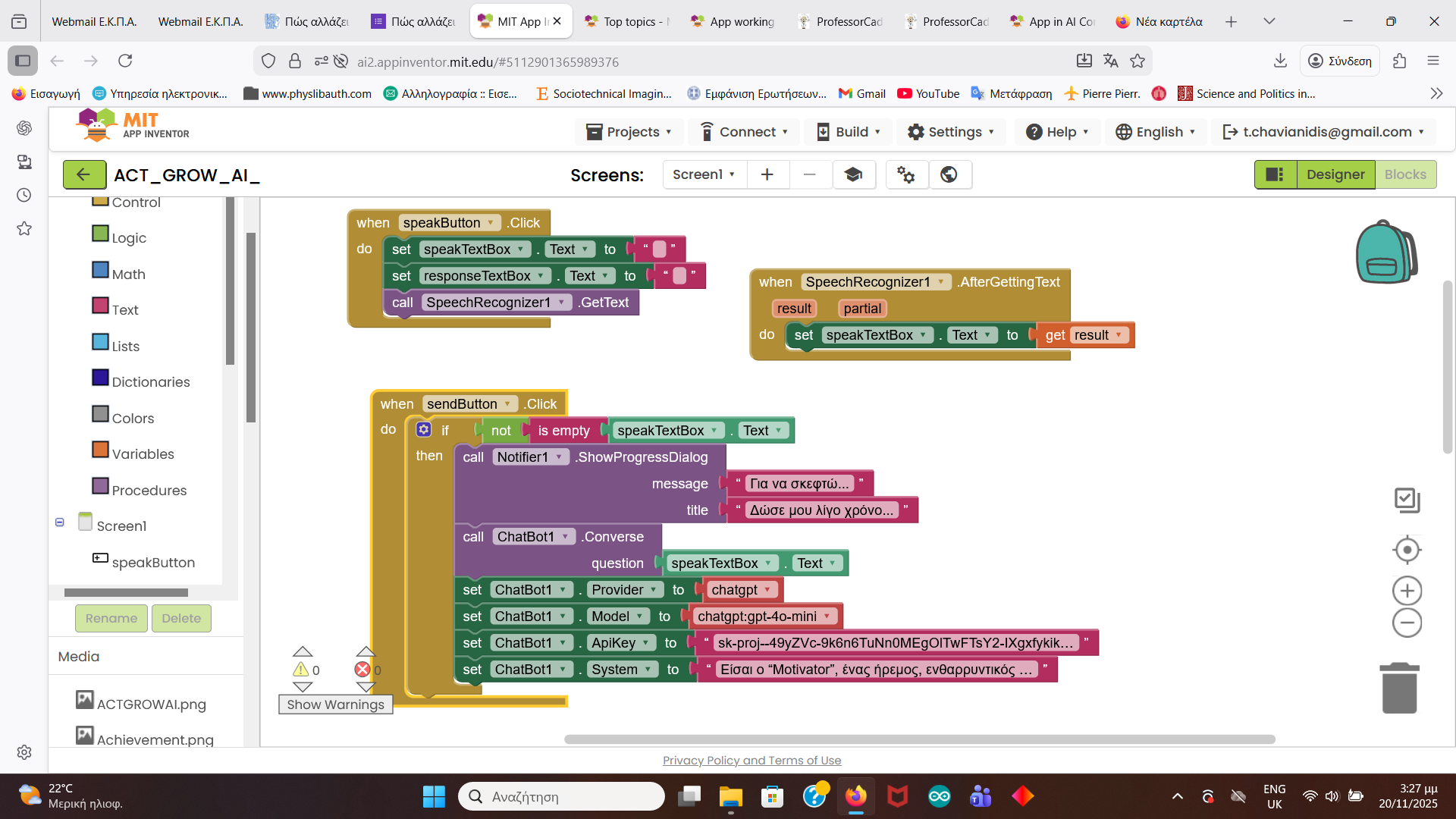1456x819 pixels.
Task: Collapse the Screen1 tree node
Action: click(60, 522)
